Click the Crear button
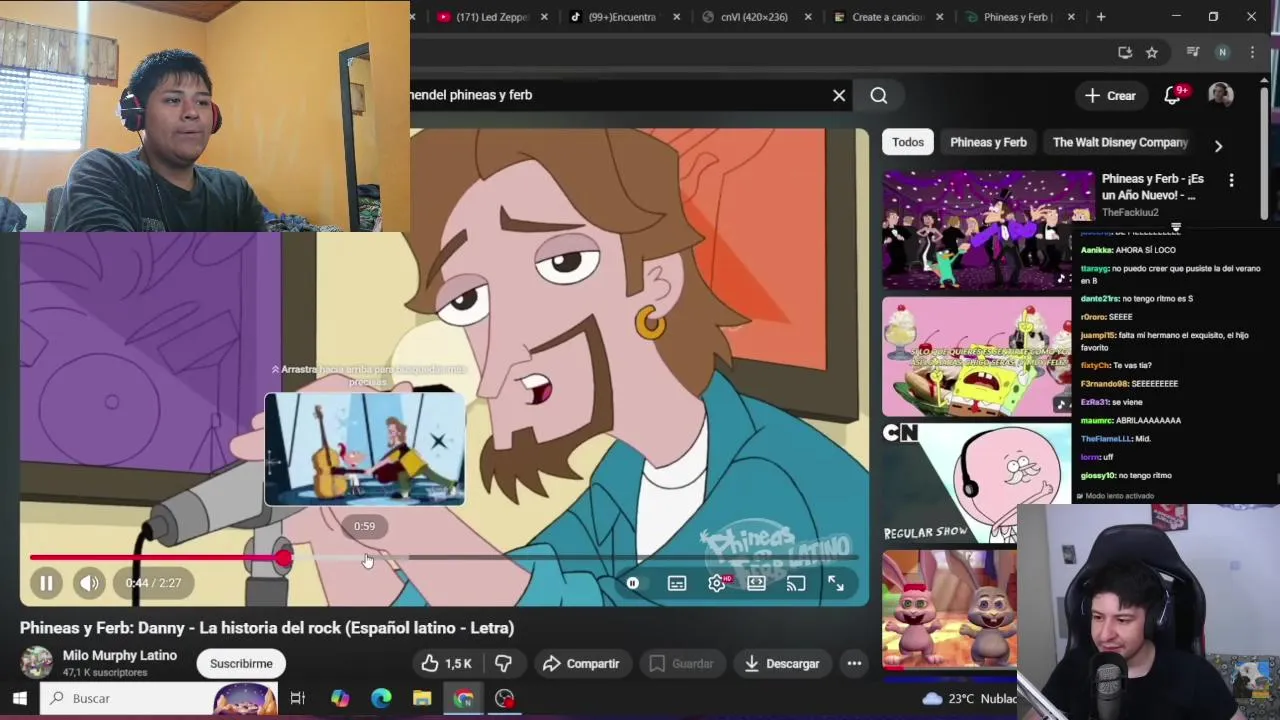 1110,96
